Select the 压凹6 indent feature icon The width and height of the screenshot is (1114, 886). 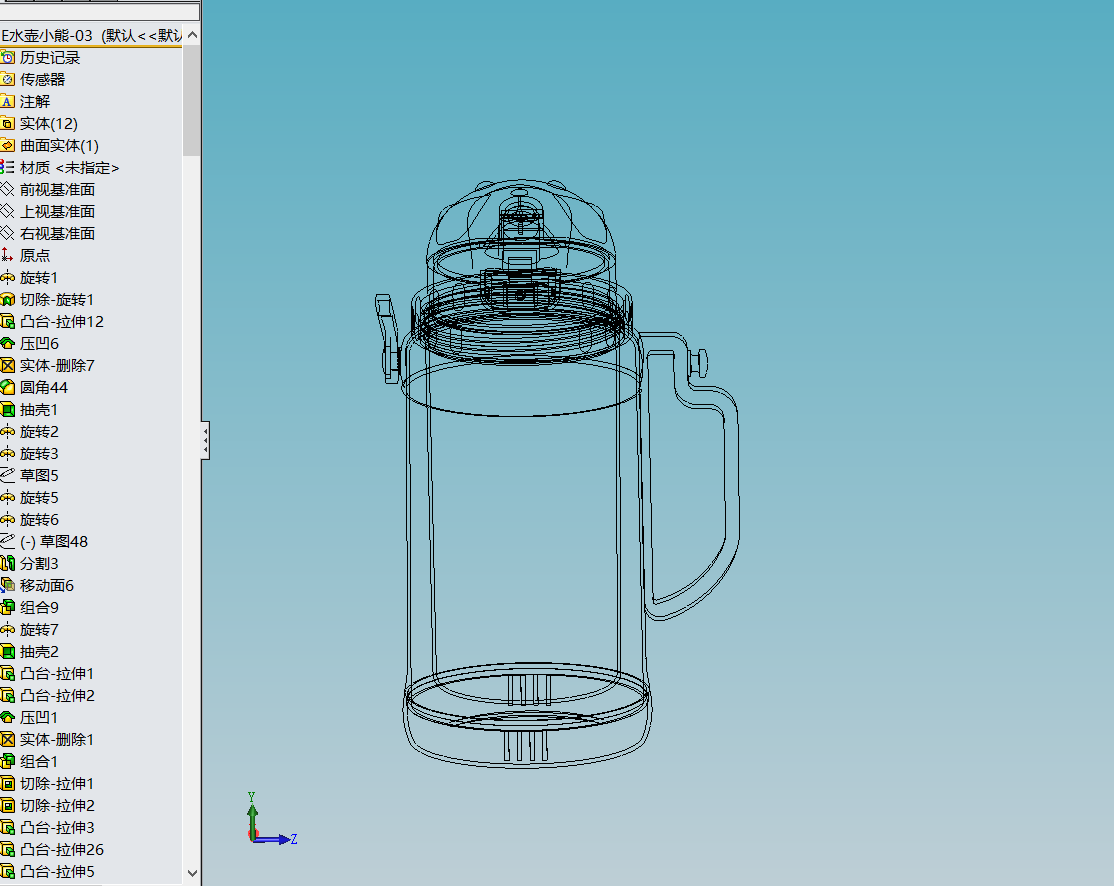(8, 344)
